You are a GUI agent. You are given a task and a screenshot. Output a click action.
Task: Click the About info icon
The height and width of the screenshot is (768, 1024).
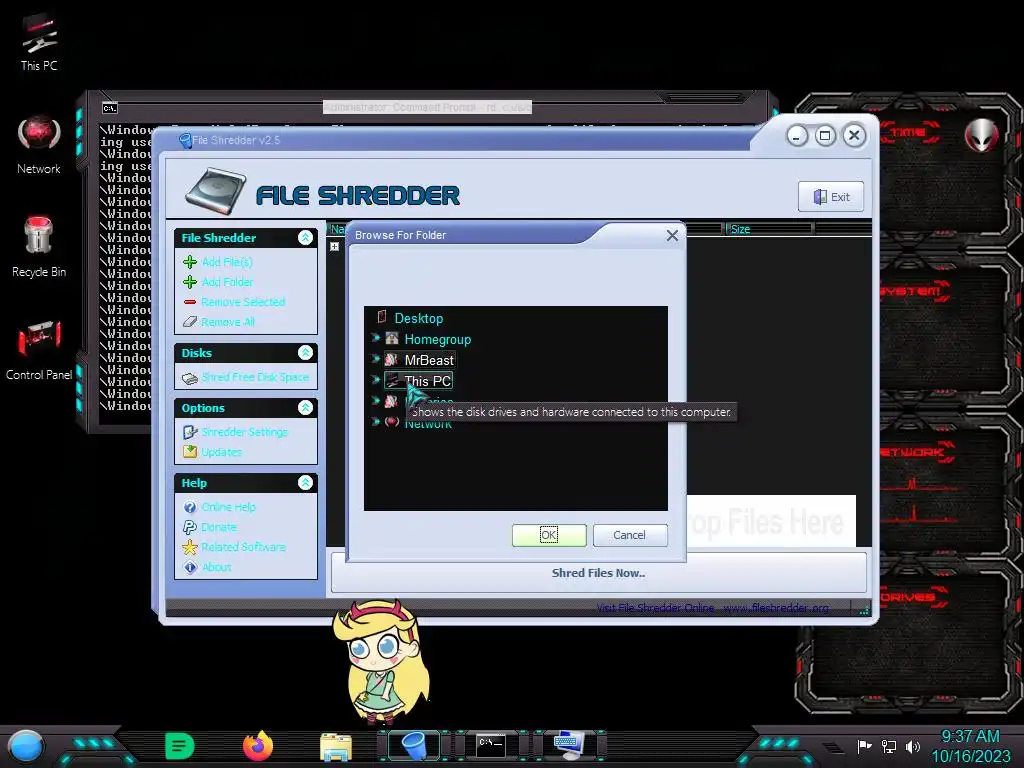coord(190,568)
